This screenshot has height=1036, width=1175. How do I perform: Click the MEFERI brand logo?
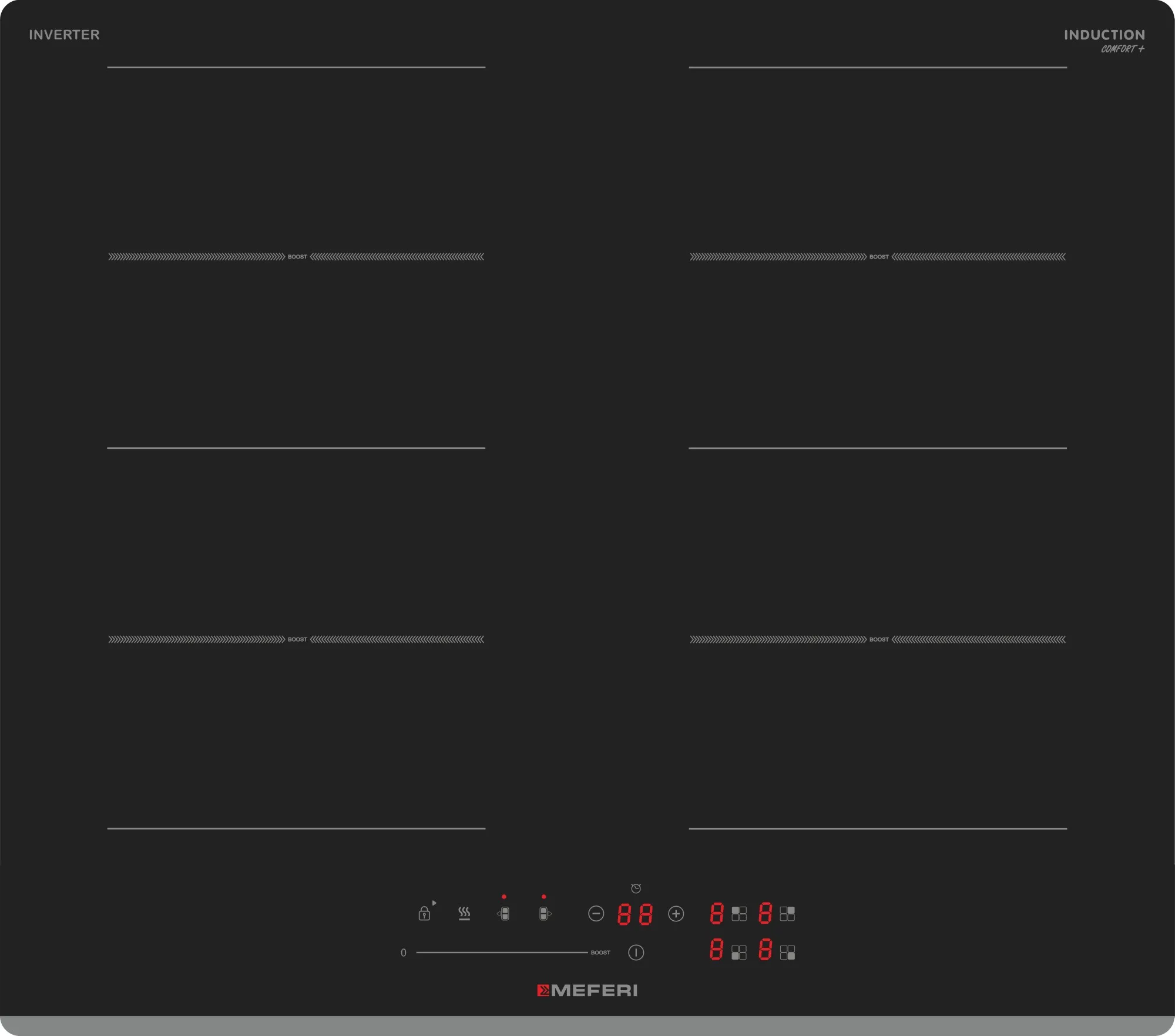click(x=587, y=991)
